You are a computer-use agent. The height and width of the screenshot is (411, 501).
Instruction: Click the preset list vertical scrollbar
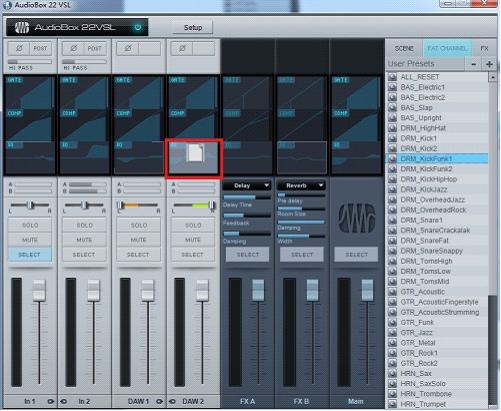pos(492,240)
